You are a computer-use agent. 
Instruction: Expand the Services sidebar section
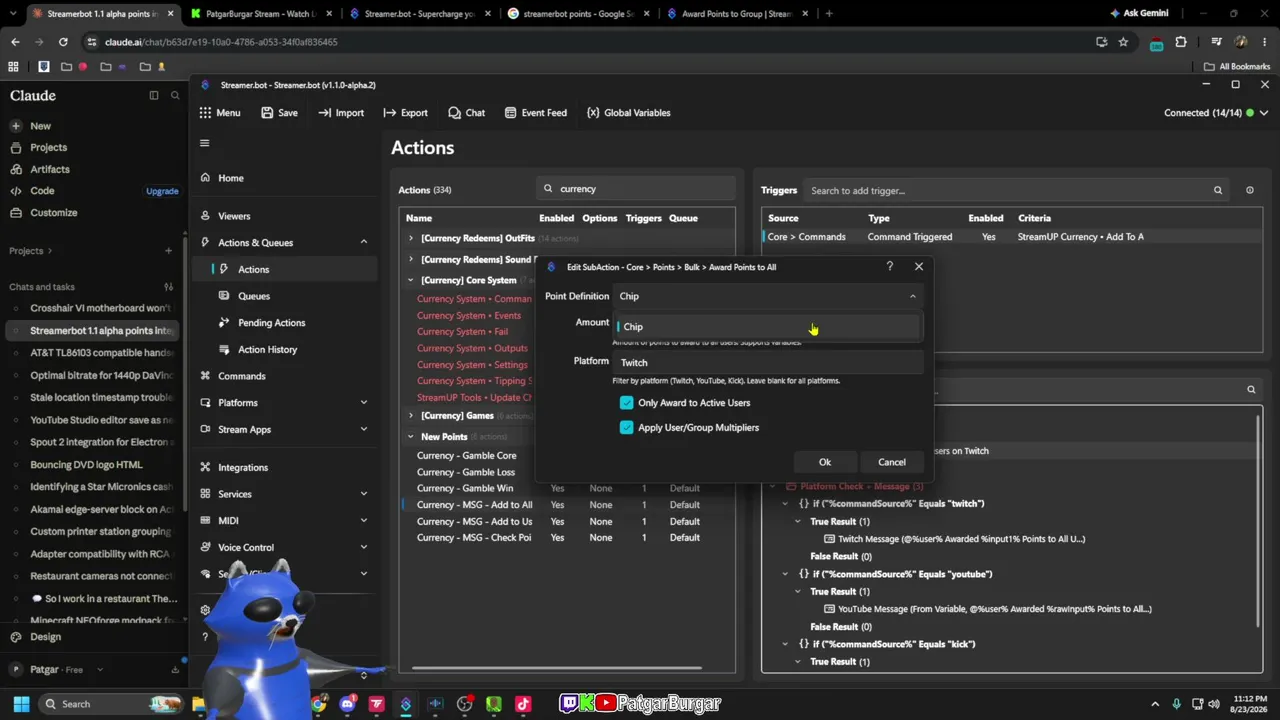(363, 494)
